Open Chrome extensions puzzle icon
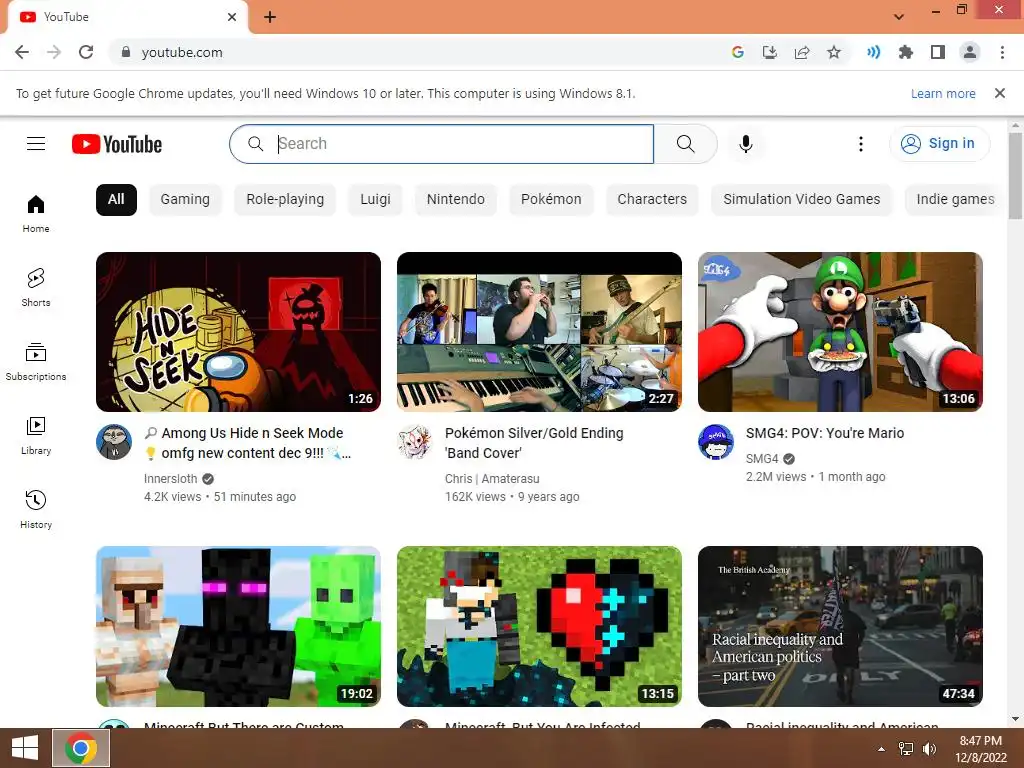Screen dimensions: 1024x768 click(x=906, y=52)
